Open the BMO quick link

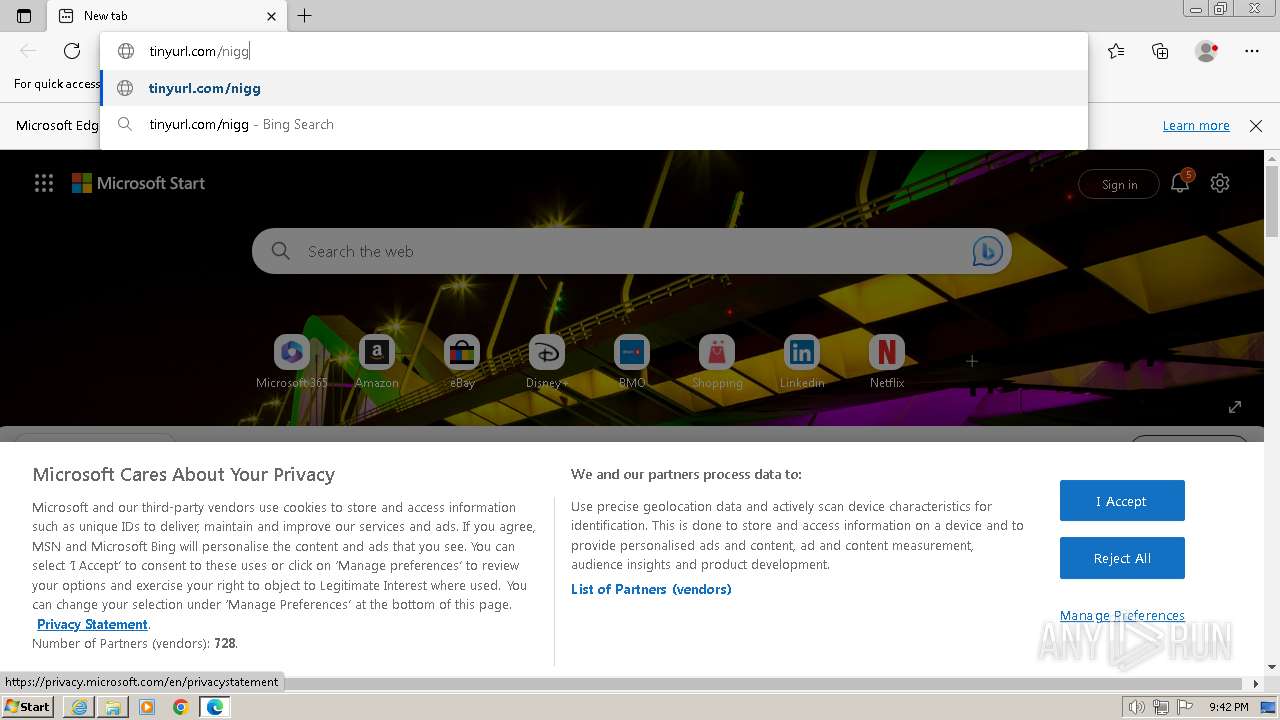tap(632, 362)
